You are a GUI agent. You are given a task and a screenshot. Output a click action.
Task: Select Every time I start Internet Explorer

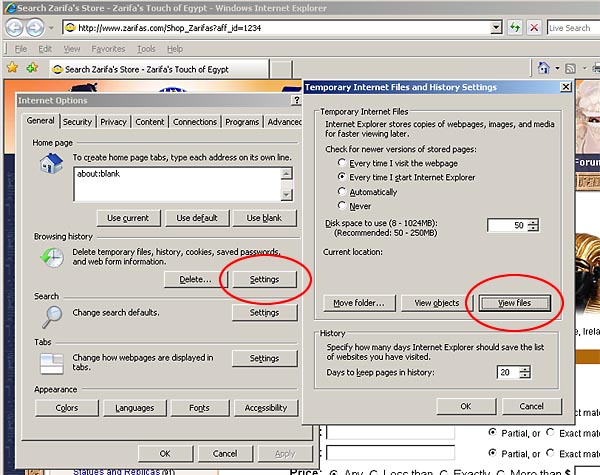tap(341, 177)
